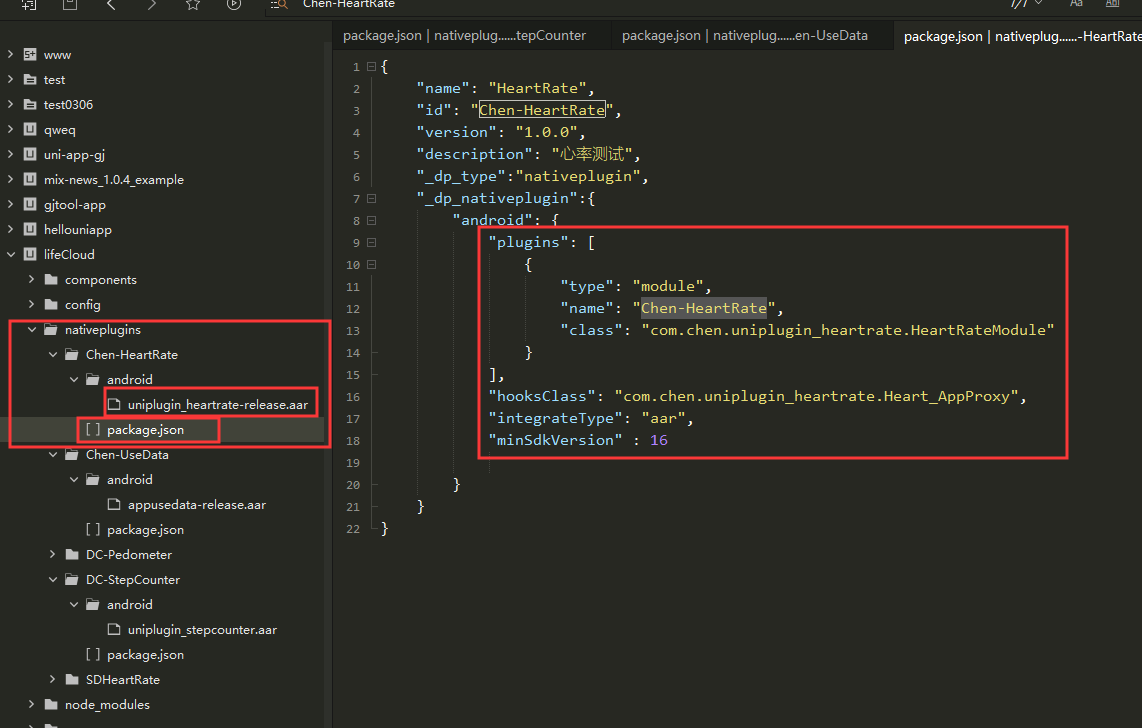
Task: Collapse the nativeplugins folder
Action: tap(31, 330)
